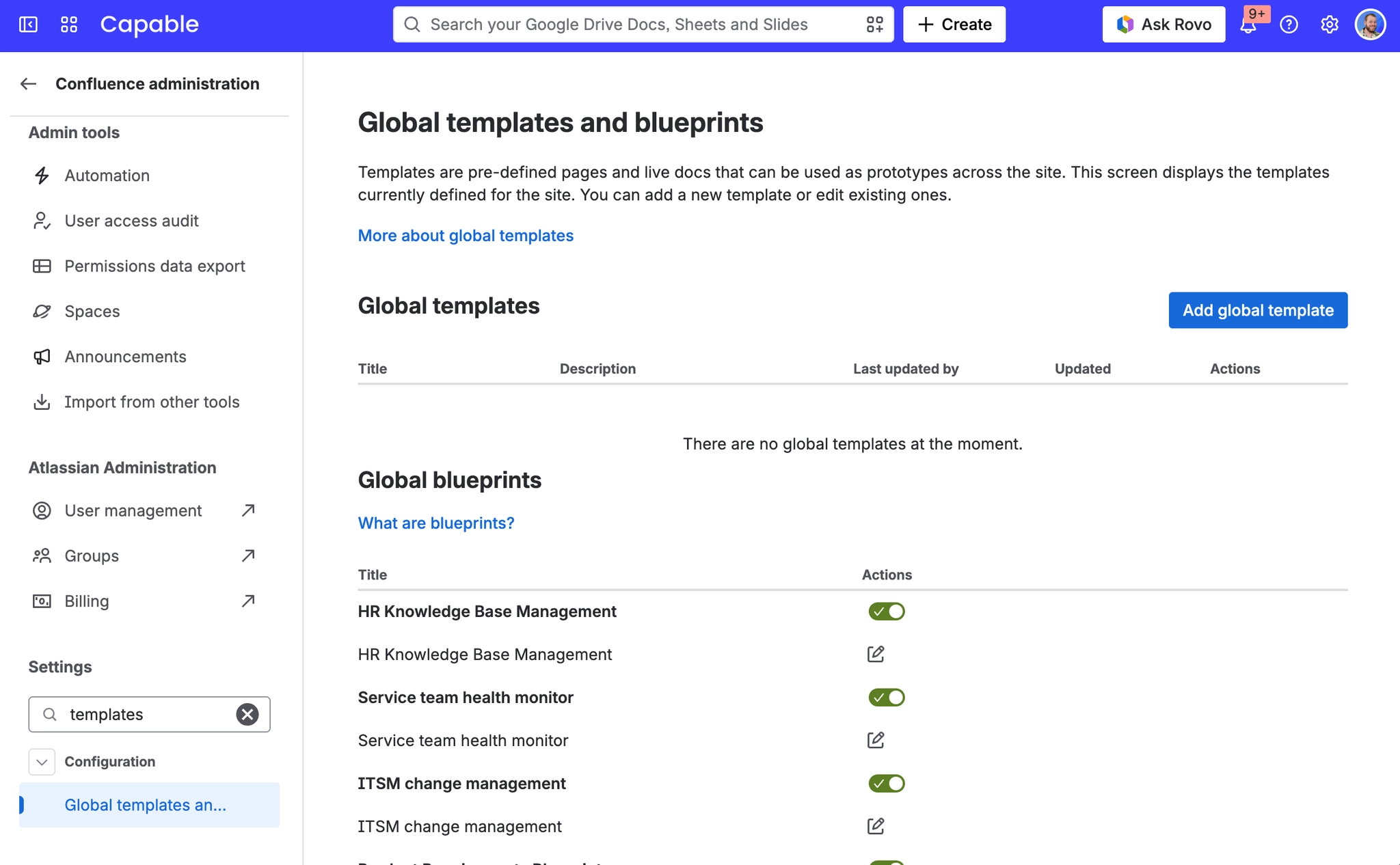
Task: Select Global templates and blueprints sidebar item
Action: pyautogui.click(x=149, y=805)
